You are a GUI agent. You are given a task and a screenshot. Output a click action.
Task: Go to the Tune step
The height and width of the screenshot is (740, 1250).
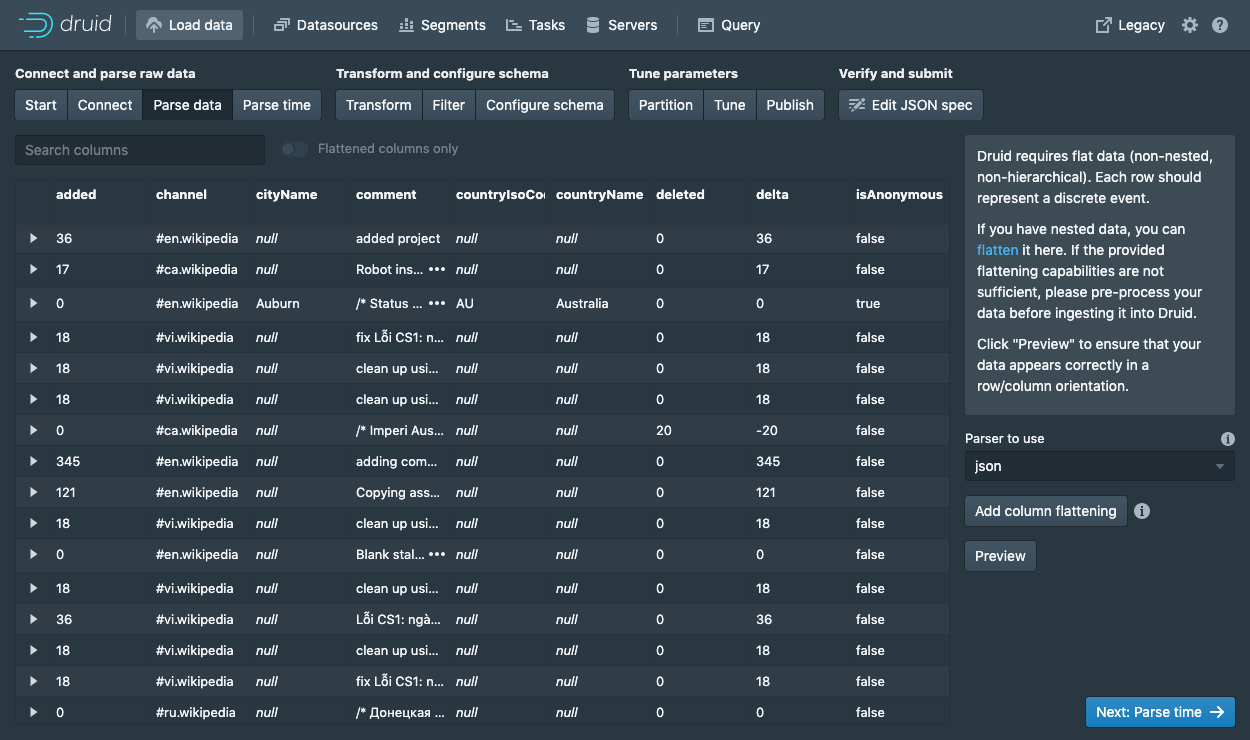pyautogui.click(x=730, y=105)
